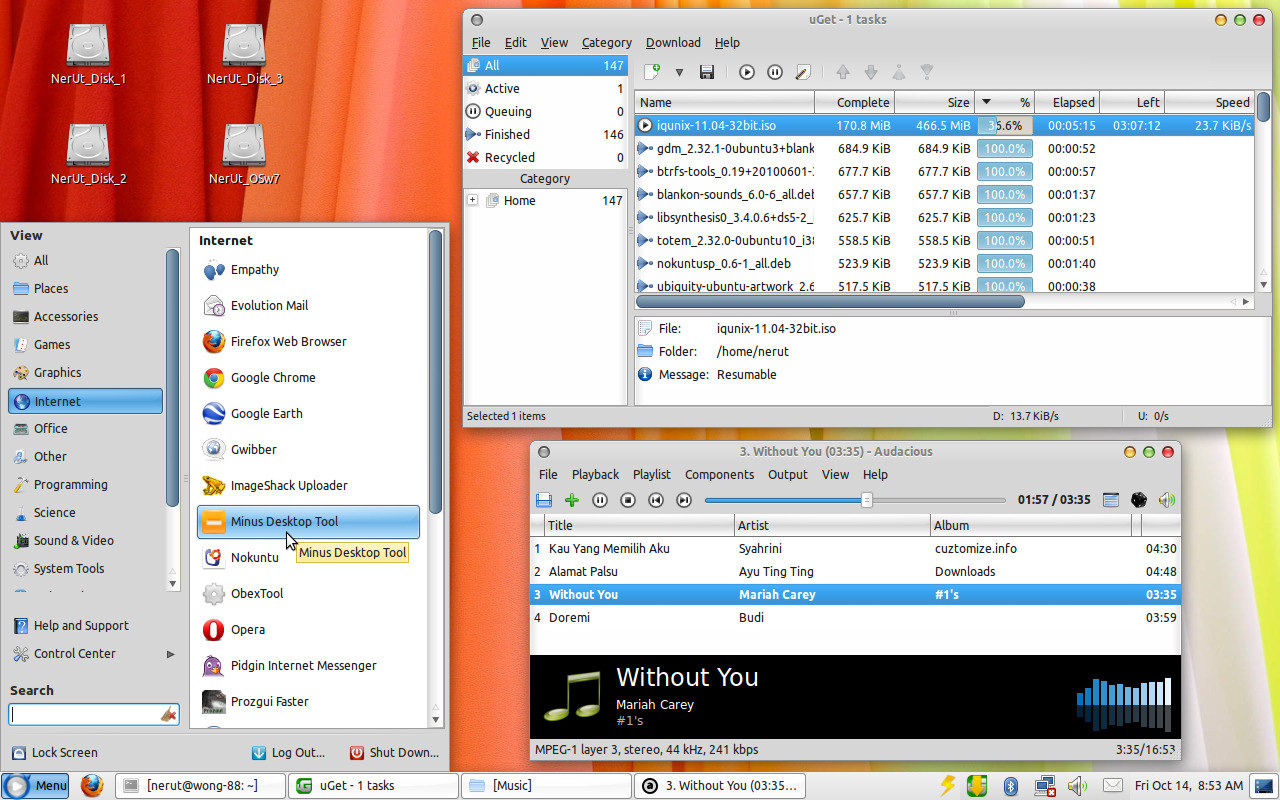Select the nokuntusp_0.6-1_all.deb download row
This screenshot has height=800, width=1280.
(944, 263)
